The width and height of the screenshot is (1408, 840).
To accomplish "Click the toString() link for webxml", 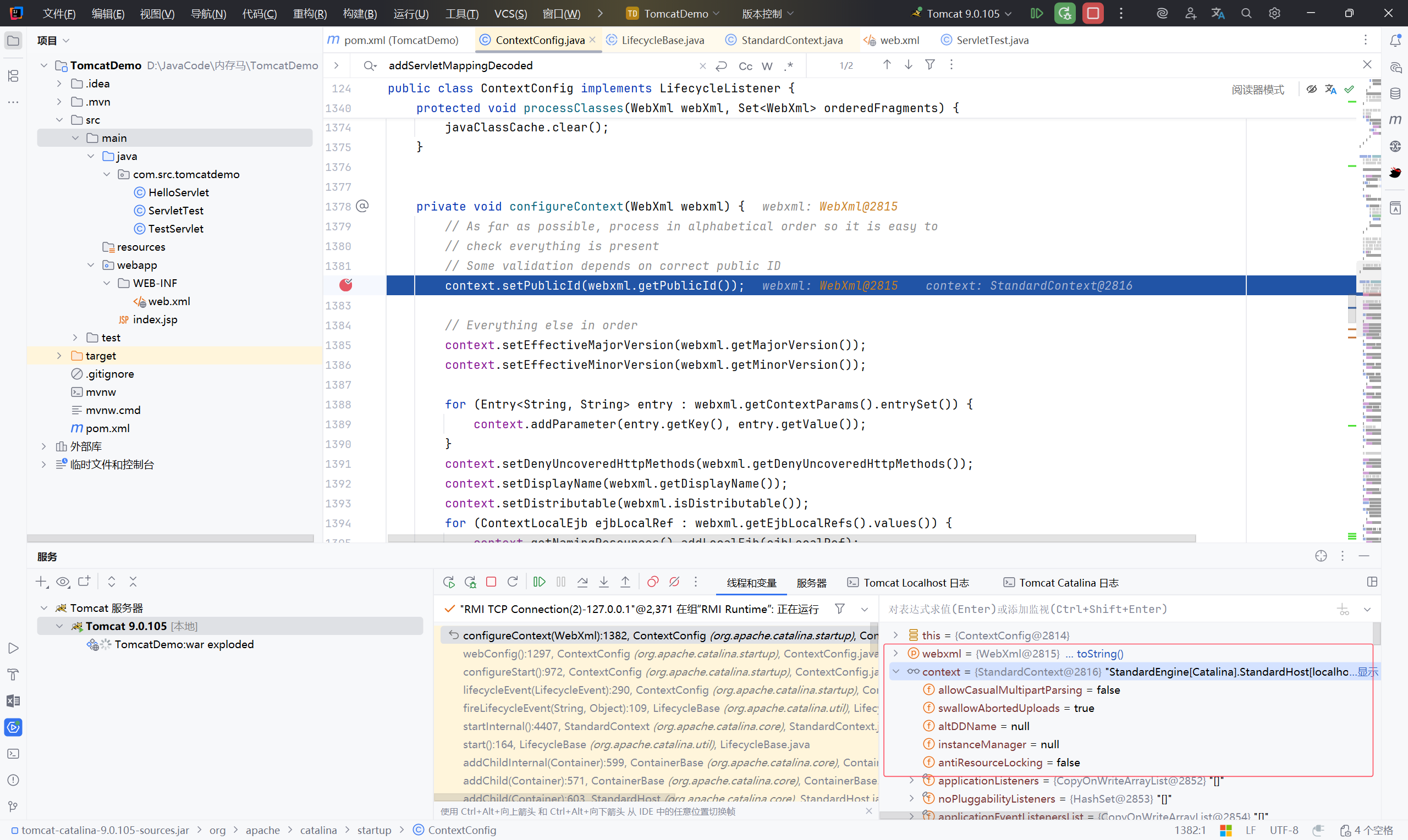I will click(x=1099, y=653).
